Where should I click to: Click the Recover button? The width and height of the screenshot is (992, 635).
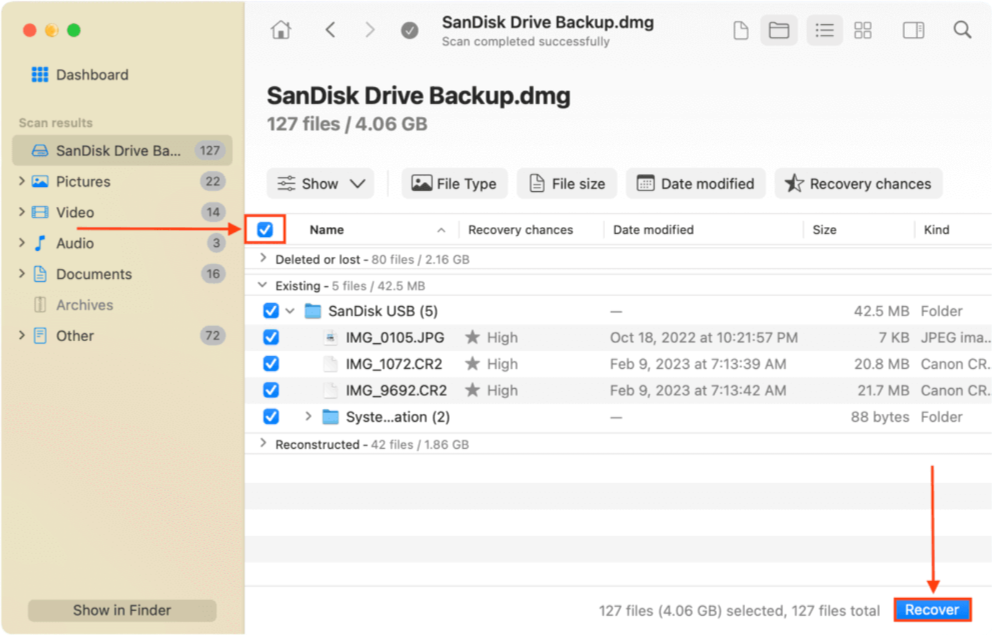pos(931,609)
